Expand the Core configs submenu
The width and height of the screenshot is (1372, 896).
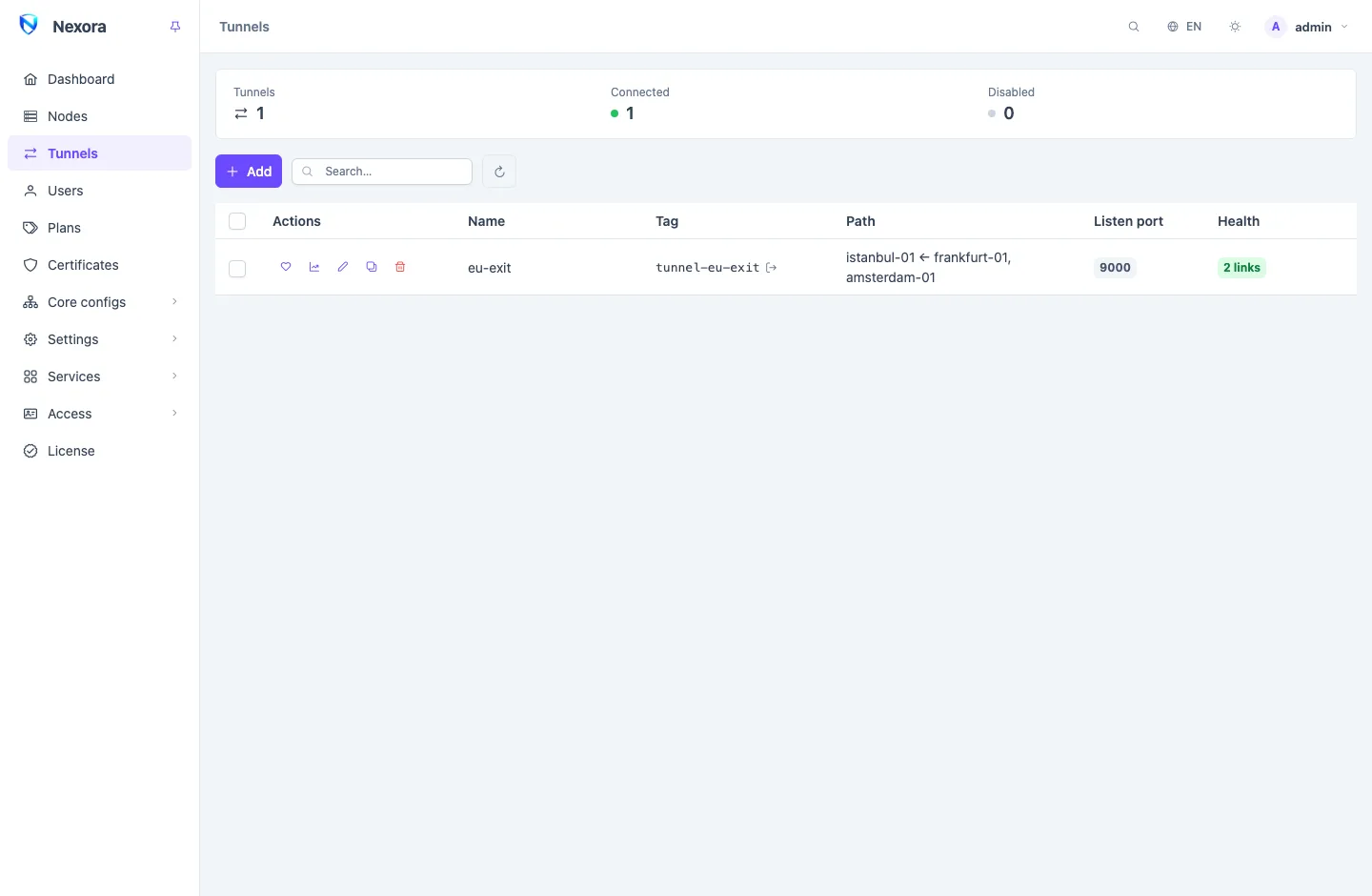tap(100, 302)
